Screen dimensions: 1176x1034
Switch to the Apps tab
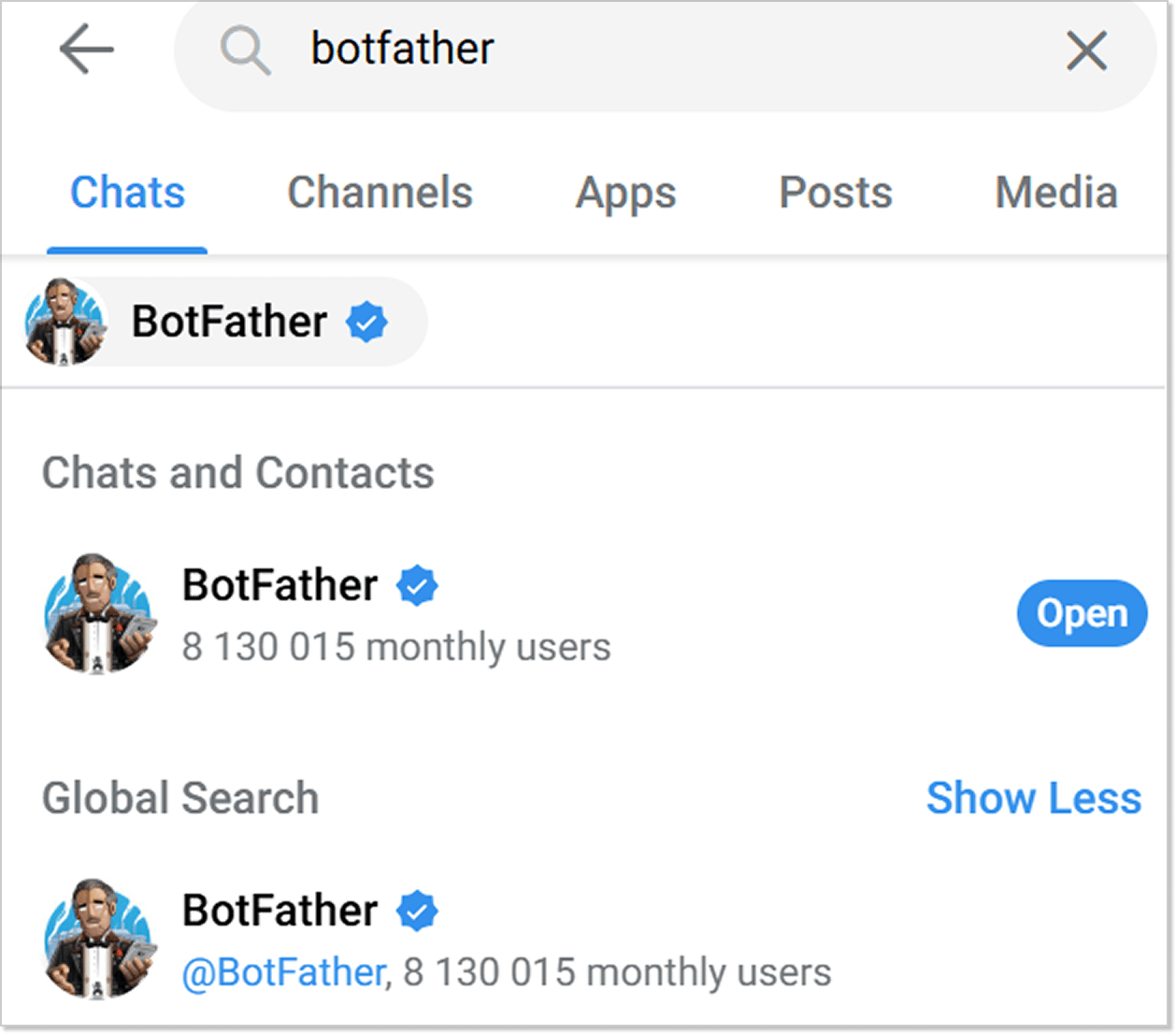tap(625, 193)
